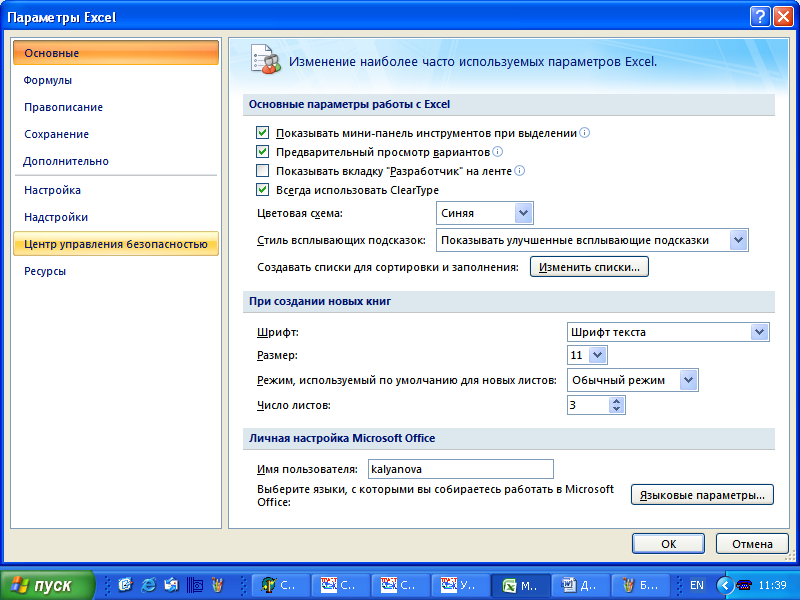Select the Надстройки category
This screenshot has width=800, height=600.
(x=116, y=217)
